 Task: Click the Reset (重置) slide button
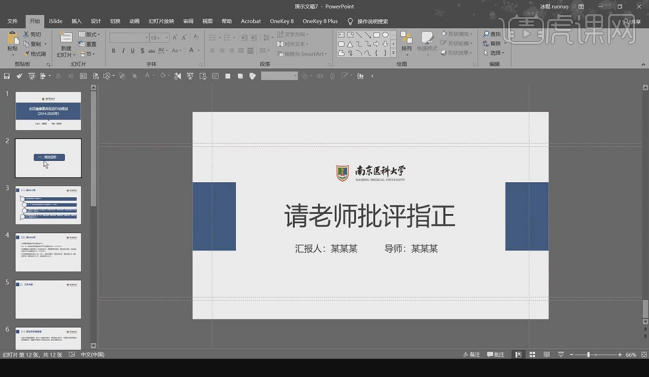click(88, 44)
